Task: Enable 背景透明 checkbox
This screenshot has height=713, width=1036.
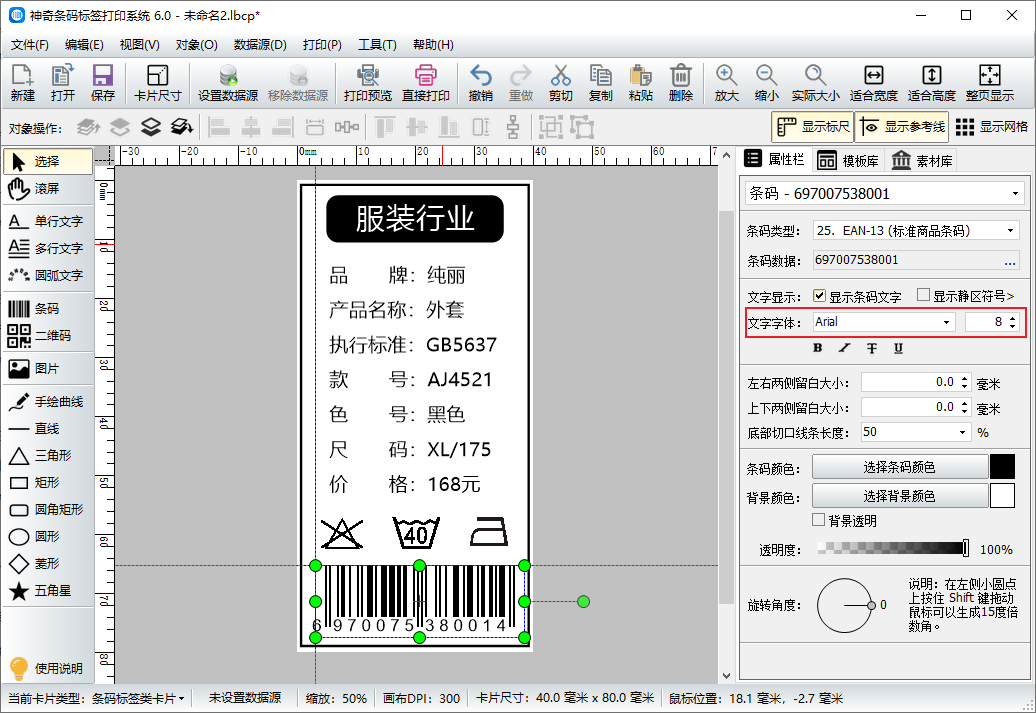Action: coord(819,520)
